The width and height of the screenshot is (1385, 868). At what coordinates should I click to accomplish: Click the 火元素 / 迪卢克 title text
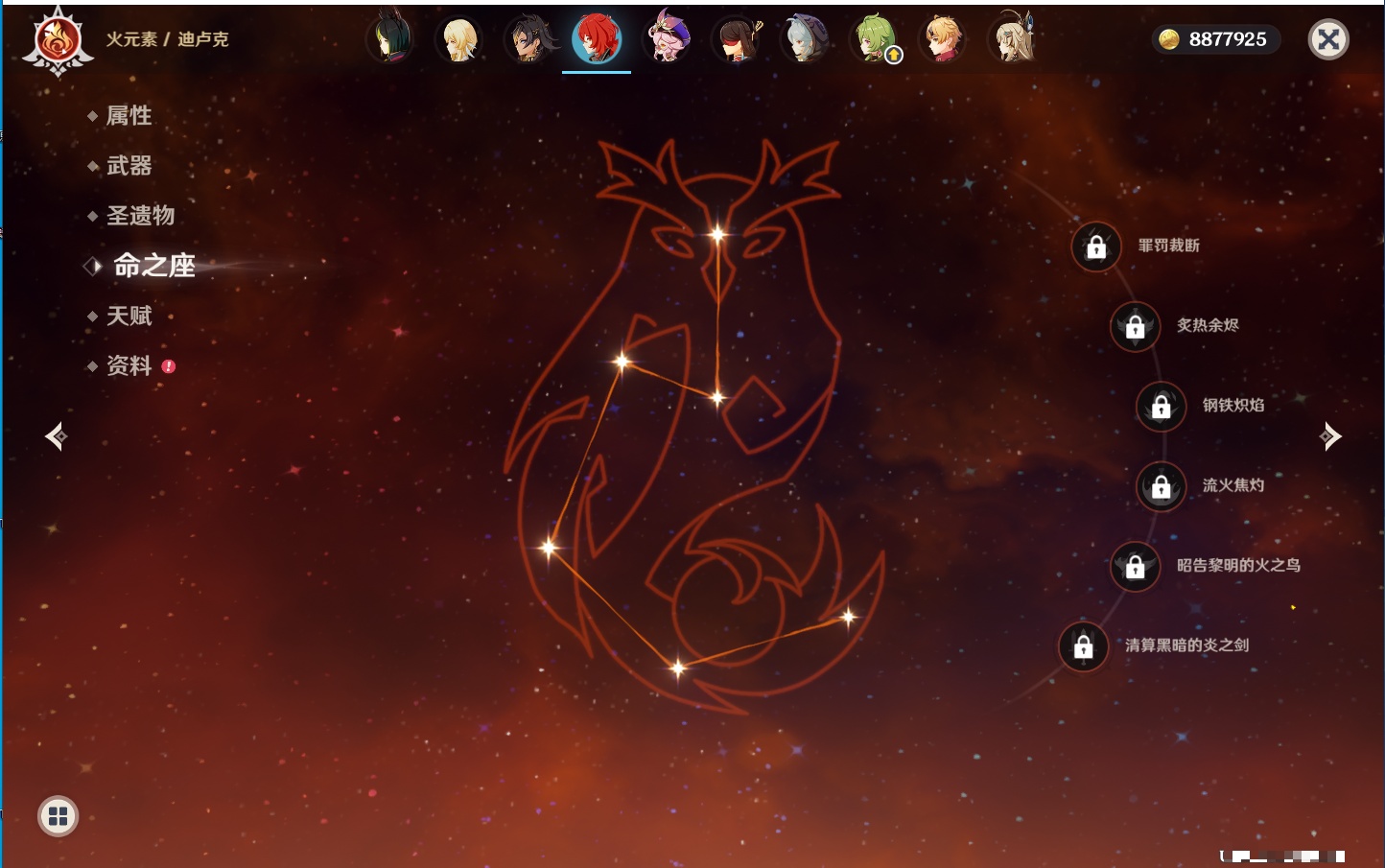point(167,39)
